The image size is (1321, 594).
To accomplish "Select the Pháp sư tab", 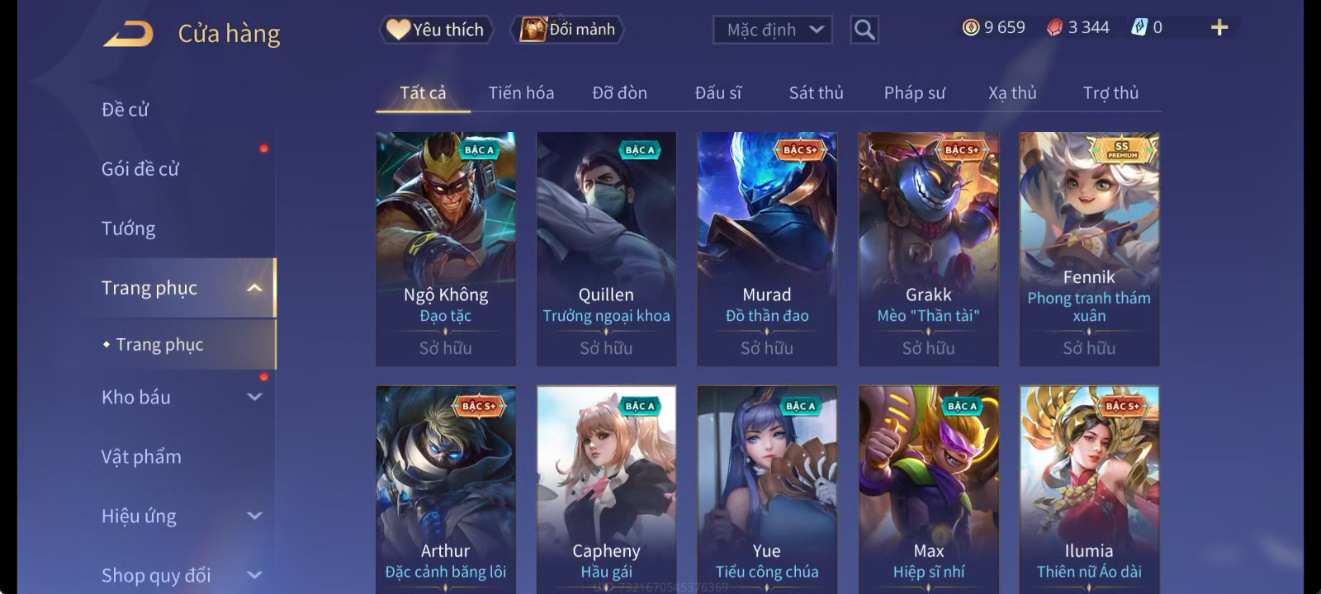I will click(914, 93).
